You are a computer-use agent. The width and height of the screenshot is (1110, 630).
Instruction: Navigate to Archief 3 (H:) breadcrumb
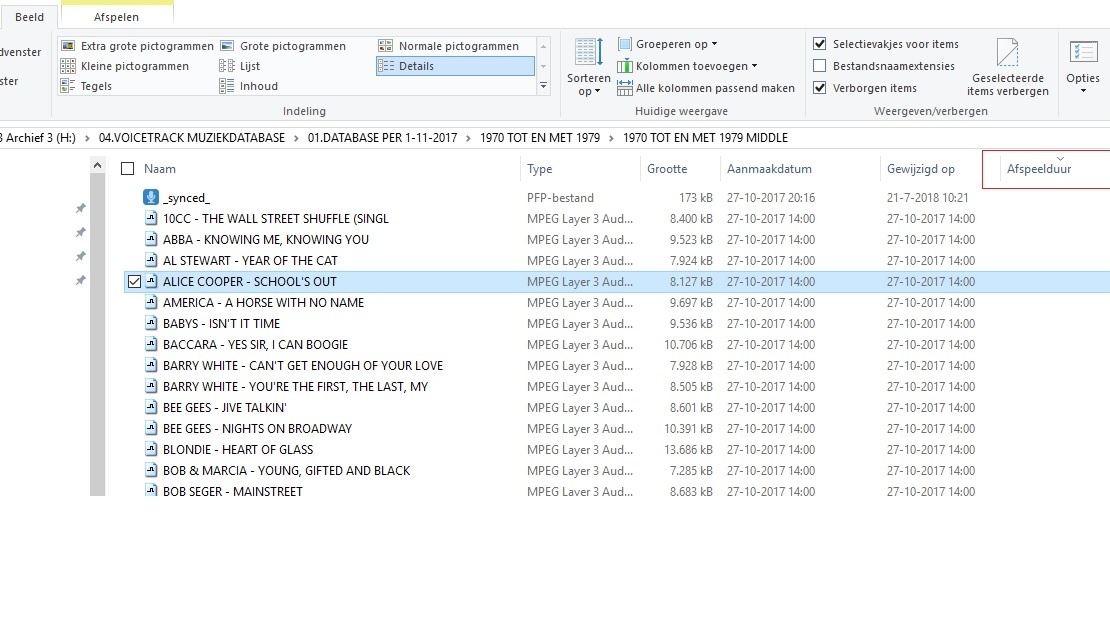[x=39, y=138]
